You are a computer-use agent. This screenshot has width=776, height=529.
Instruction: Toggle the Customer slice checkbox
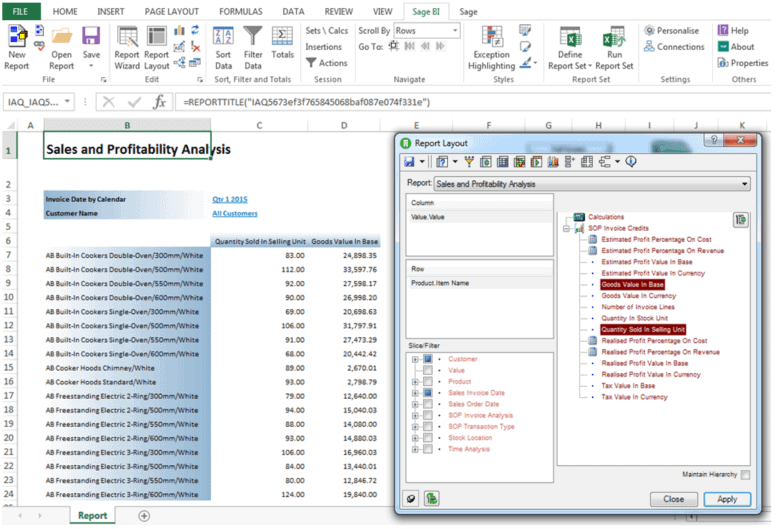428,359
